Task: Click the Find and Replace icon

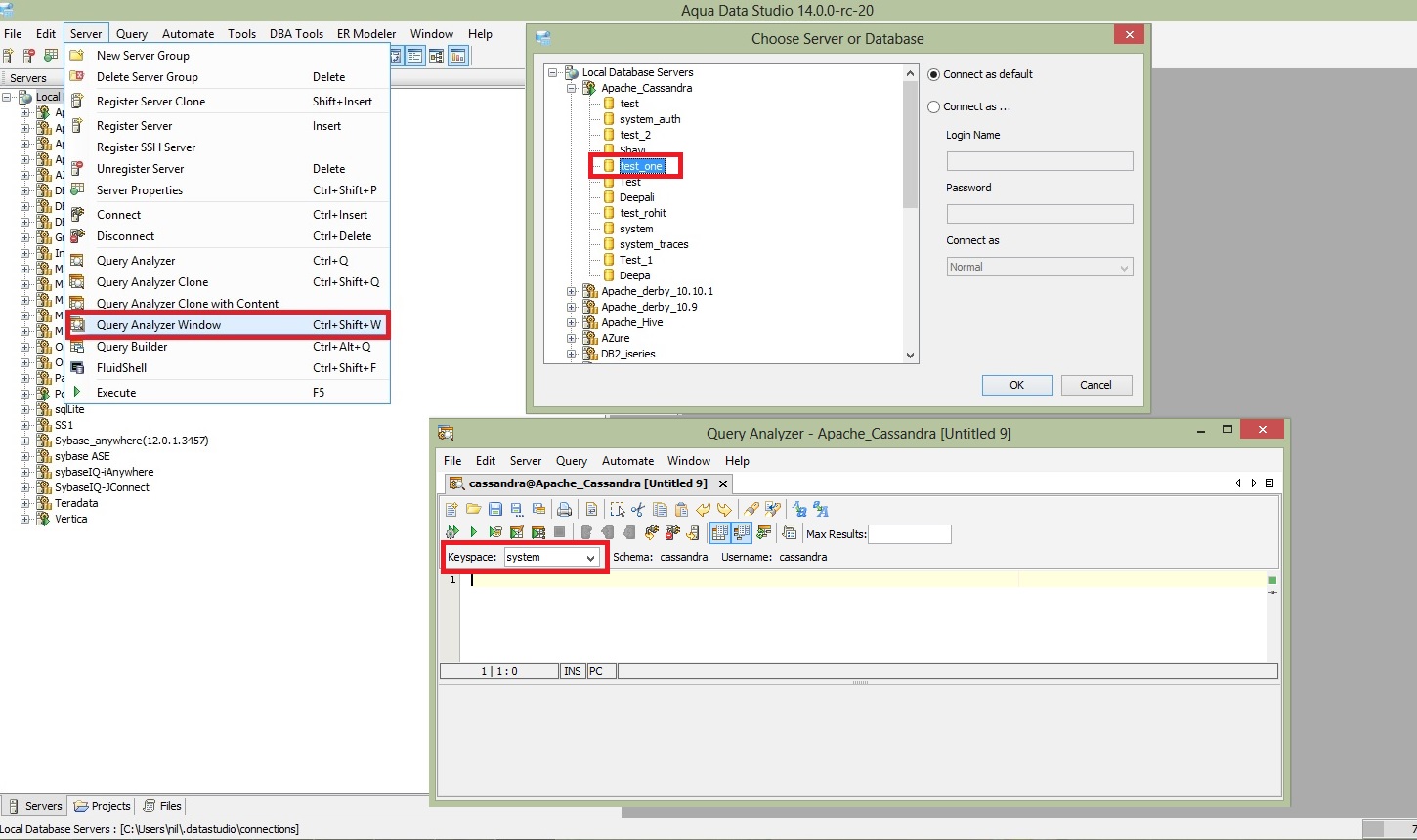Action: [x=772, y=509]
